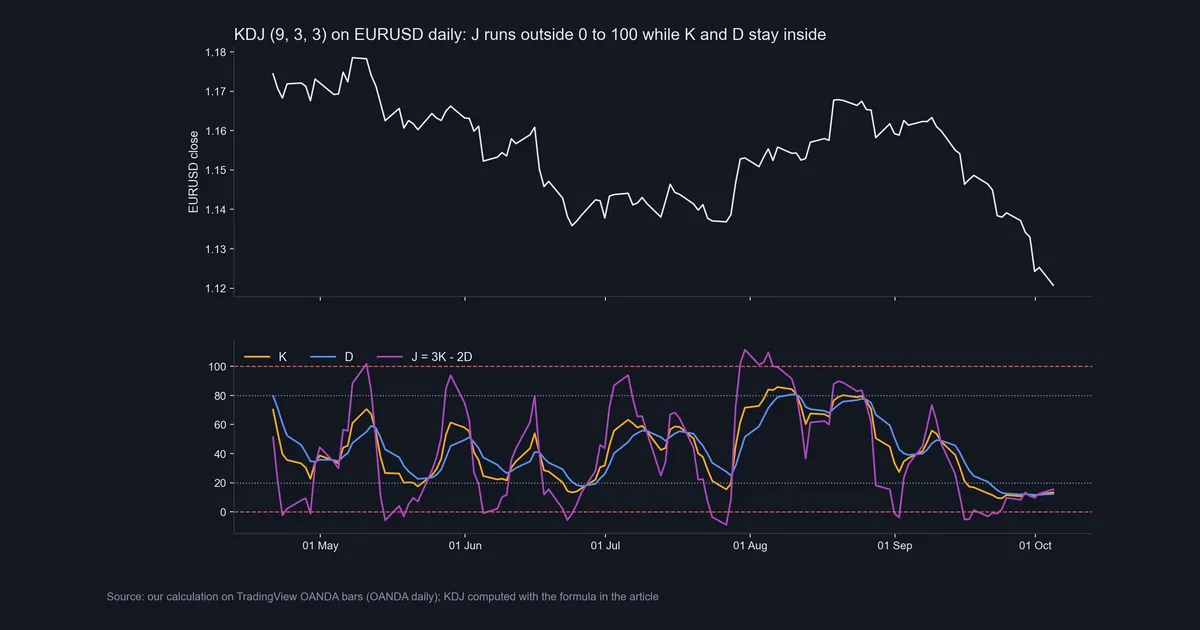Click the orange K legend line swatch
Image resolution: width=1200 pixels, height=630 pixels.
(x=257, y=356)
